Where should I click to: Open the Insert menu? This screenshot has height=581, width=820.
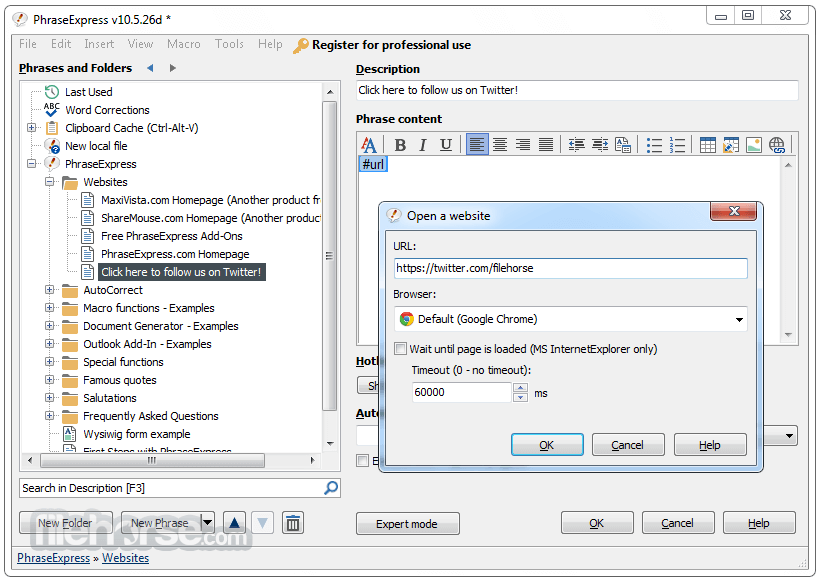(99, 44)
